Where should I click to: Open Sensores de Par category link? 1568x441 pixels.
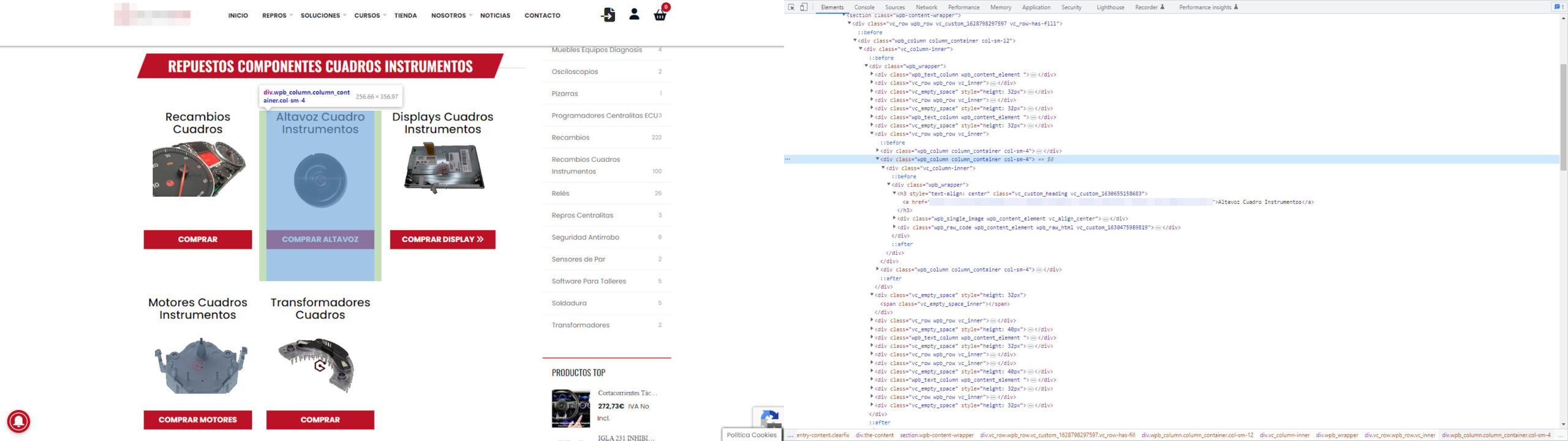click(x=578, y=259)
